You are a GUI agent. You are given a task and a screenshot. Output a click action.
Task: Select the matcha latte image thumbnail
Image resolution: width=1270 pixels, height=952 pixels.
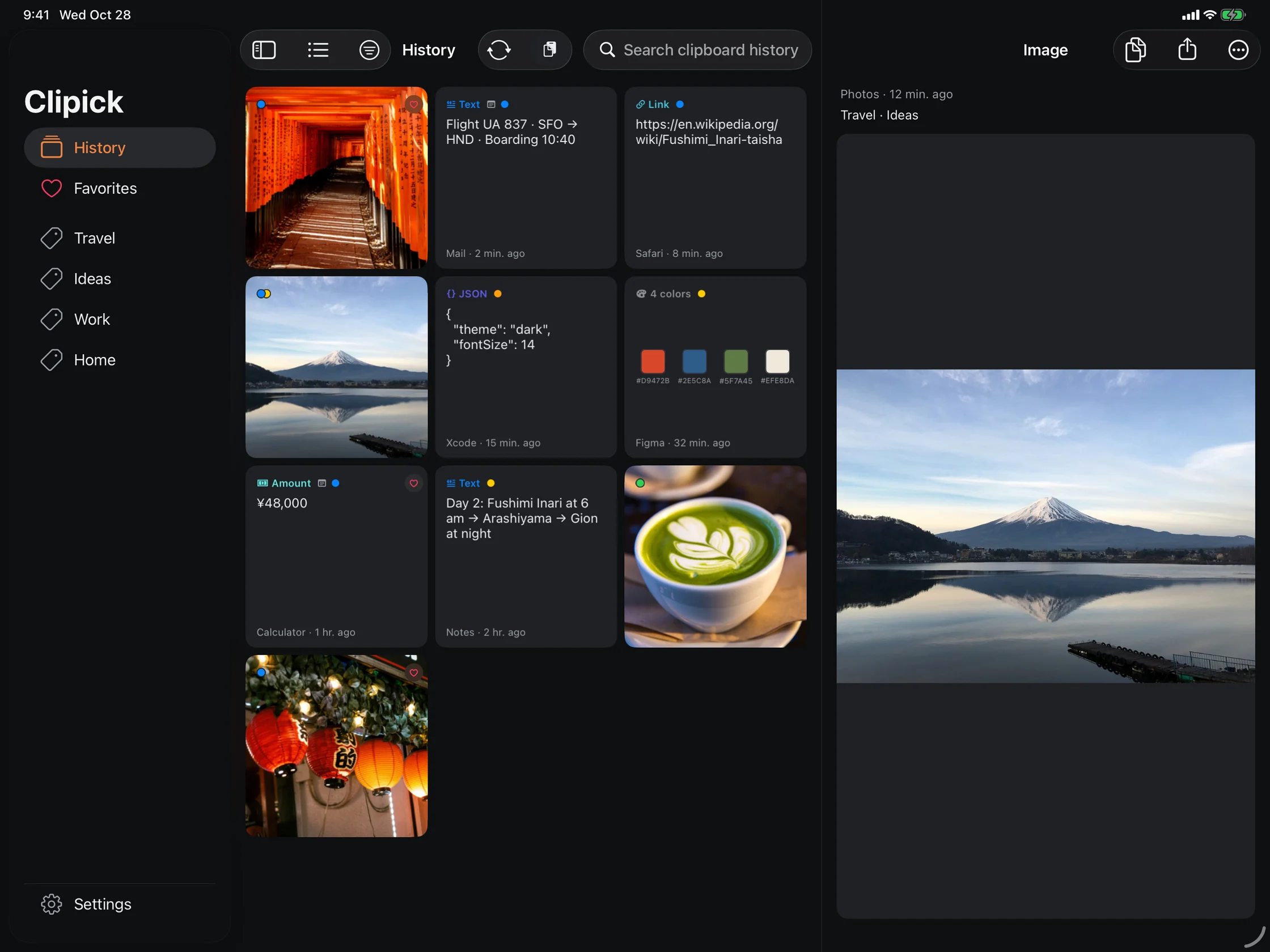coord(715,556)
